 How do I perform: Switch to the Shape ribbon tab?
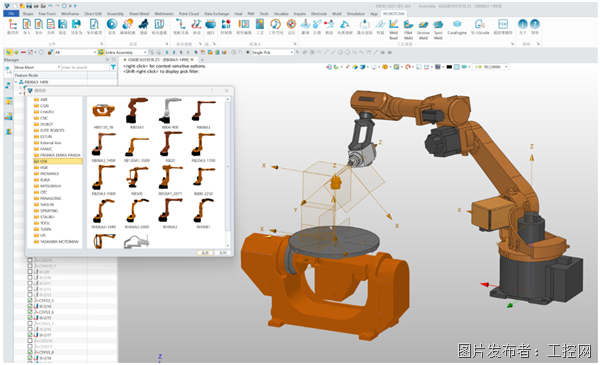28,13
